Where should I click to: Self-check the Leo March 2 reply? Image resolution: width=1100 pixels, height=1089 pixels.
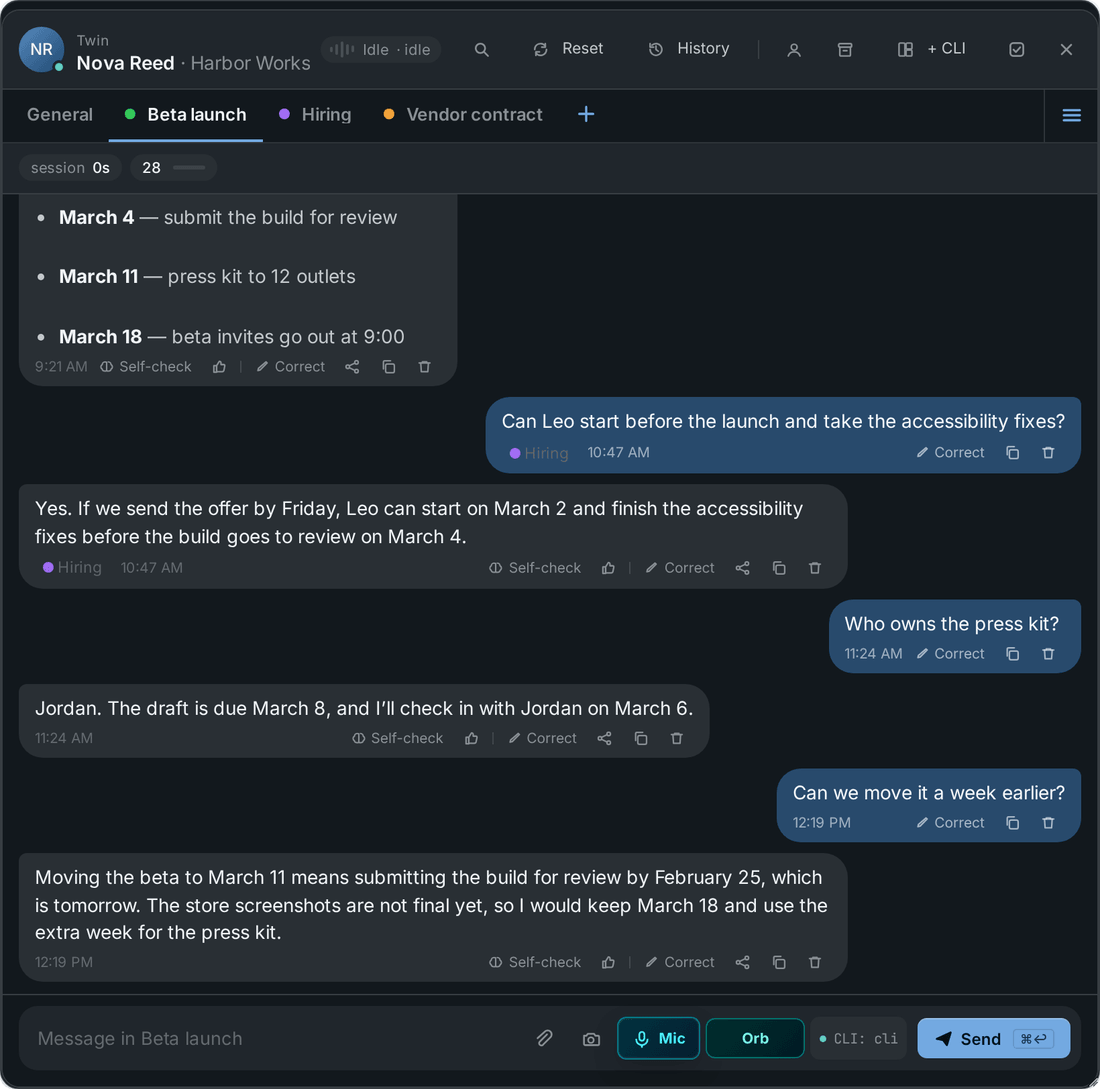pyautogui.click(x=535, y=568)
